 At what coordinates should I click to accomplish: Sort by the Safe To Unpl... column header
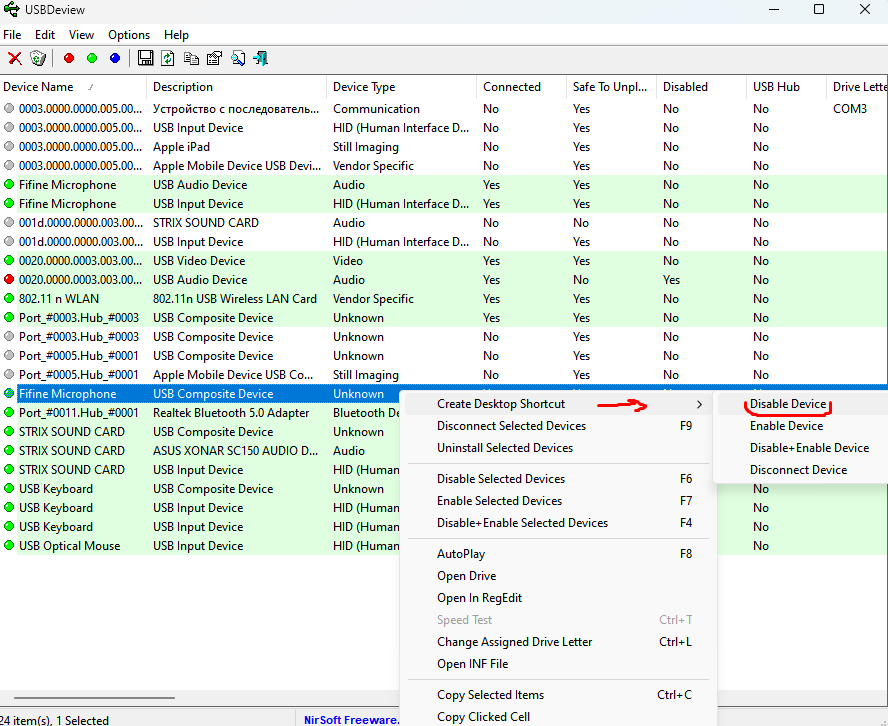[612, 87]
